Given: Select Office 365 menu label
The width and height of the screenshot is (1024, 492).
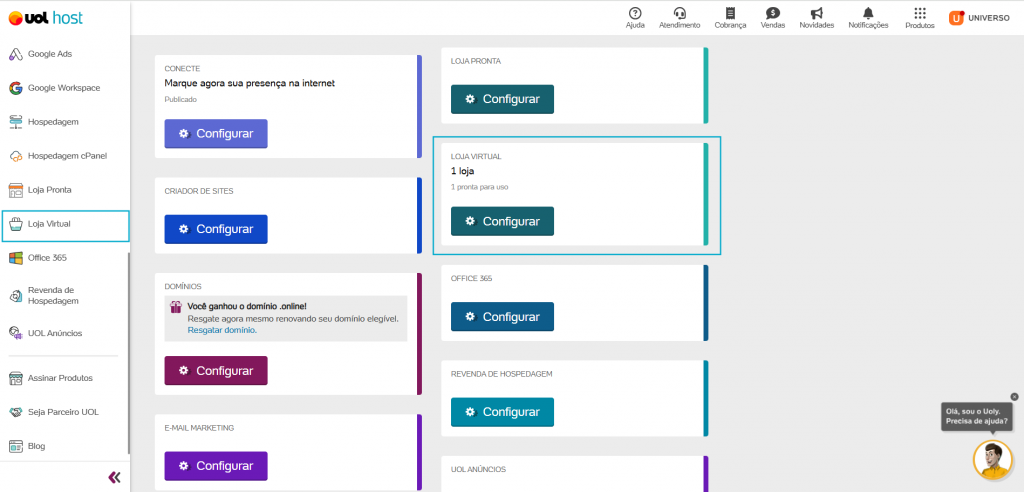Looking at the screenshot, I should 47,258.
